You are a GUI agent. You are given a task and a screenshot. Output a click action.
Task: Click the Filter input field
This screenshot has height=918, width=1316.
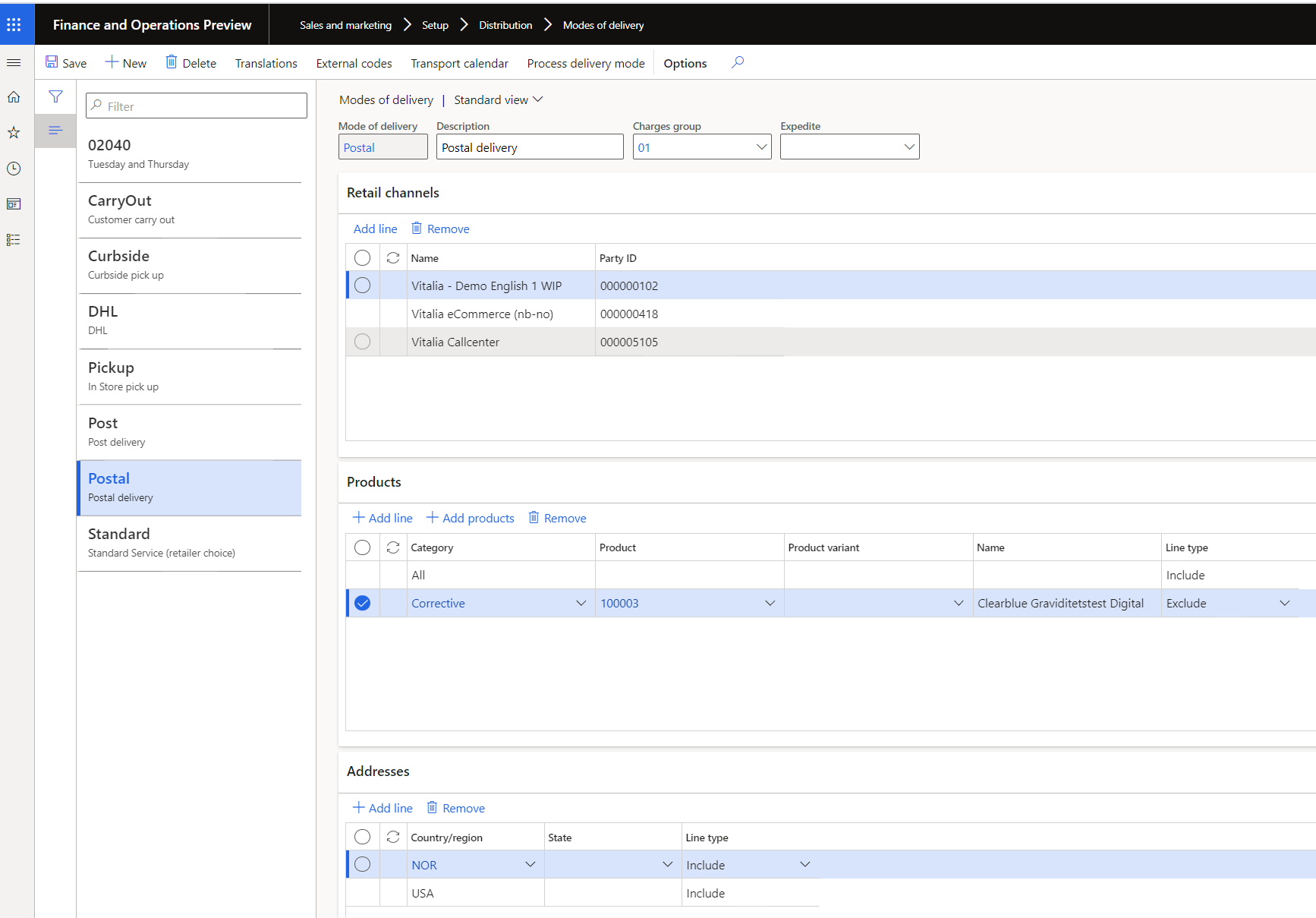click(x=197, y=106)
